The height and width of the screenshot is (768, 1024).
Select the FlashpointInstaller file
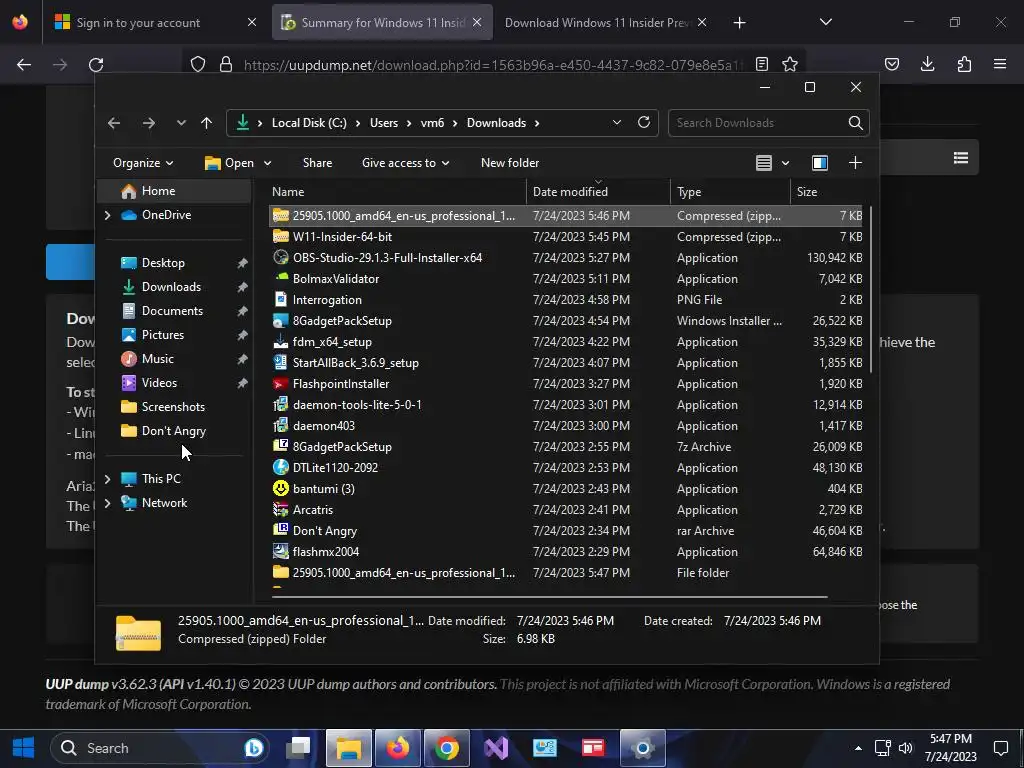567,383
